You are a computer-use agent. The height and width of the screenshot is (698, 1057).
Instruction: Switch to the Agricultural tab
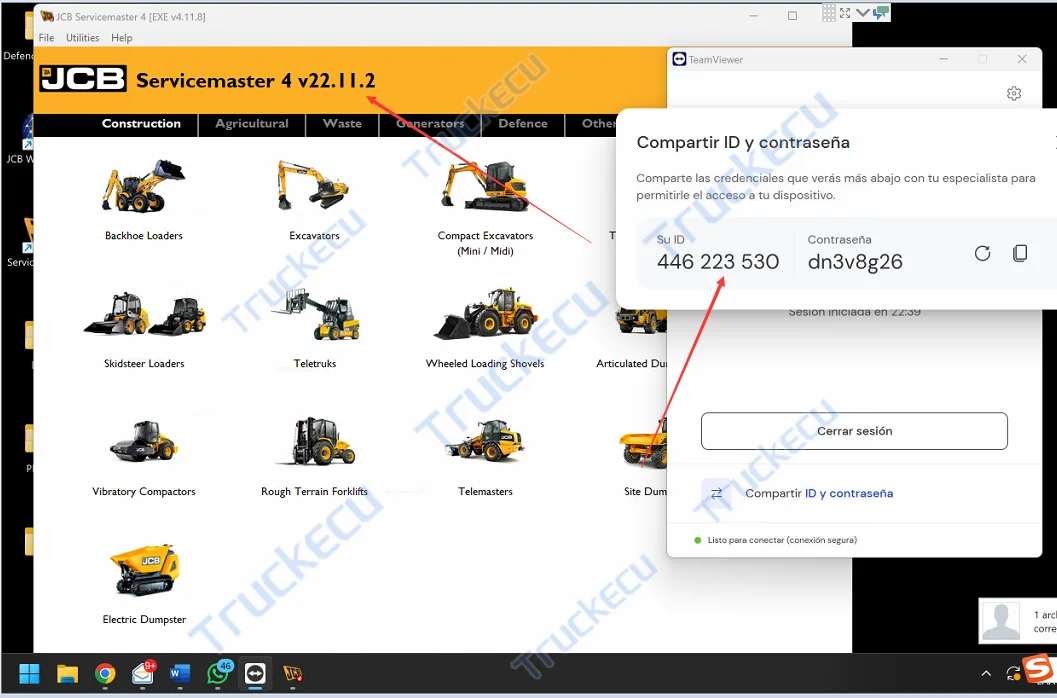click(251, 124)
